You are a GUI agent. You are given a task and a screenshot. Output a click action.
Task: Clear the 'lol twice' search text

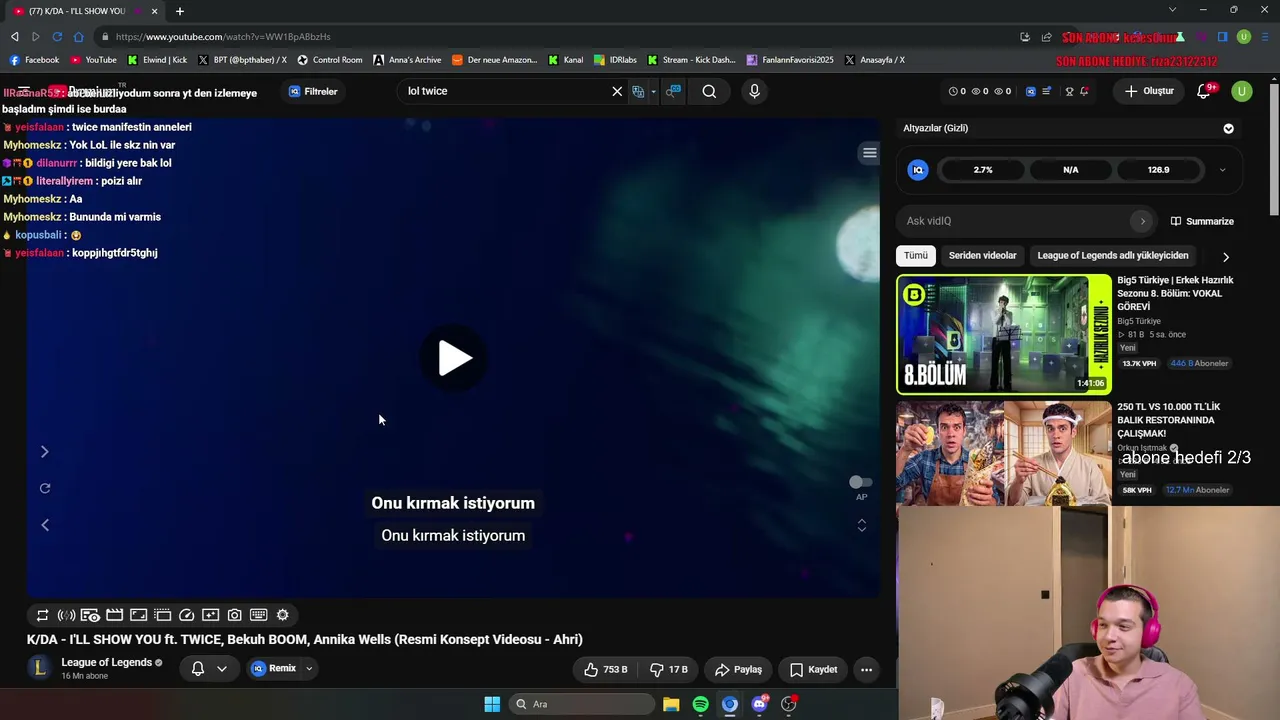pos(617,91)
